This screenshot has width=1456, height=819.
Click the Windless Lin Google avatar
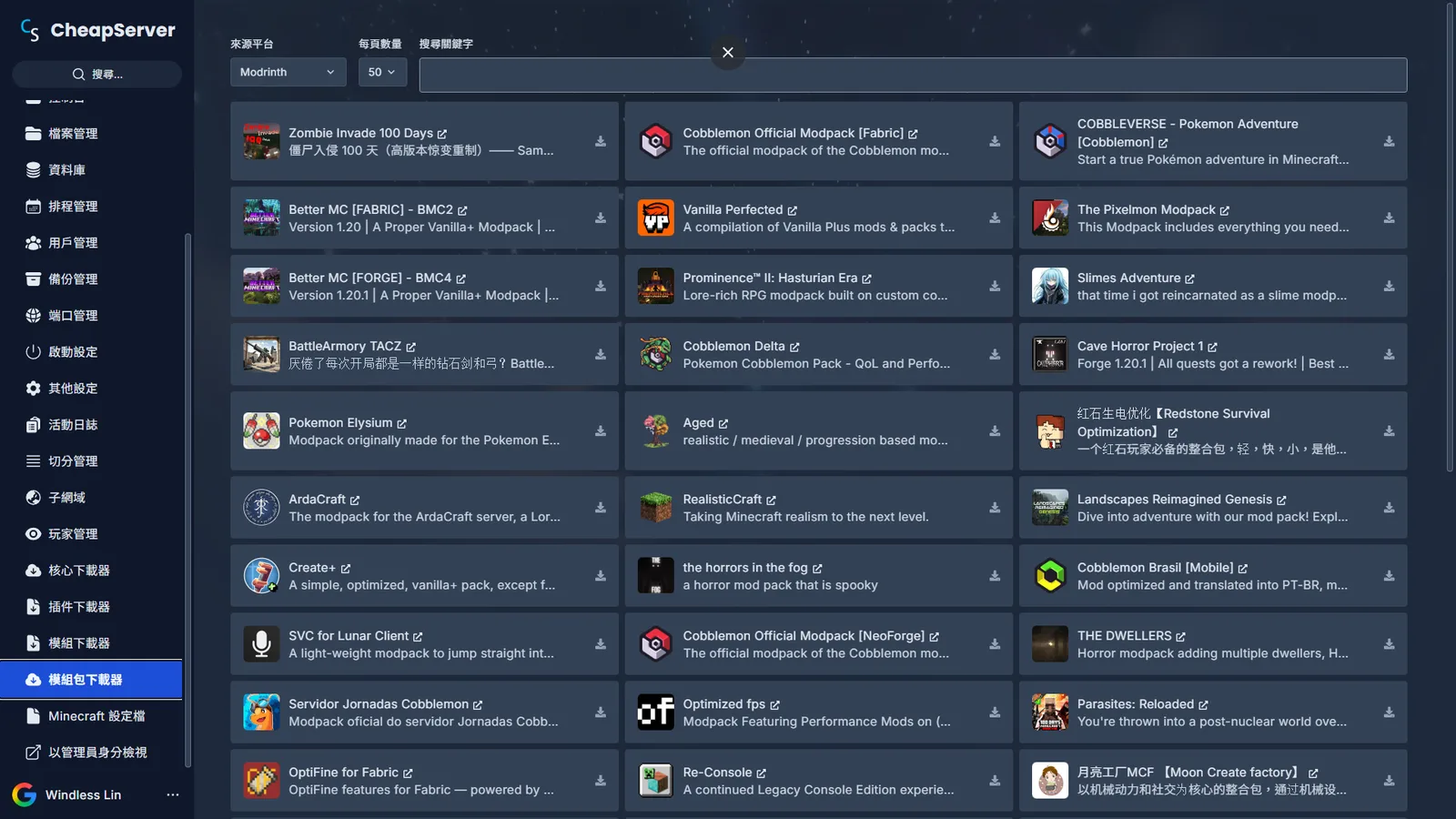(25, 795)
